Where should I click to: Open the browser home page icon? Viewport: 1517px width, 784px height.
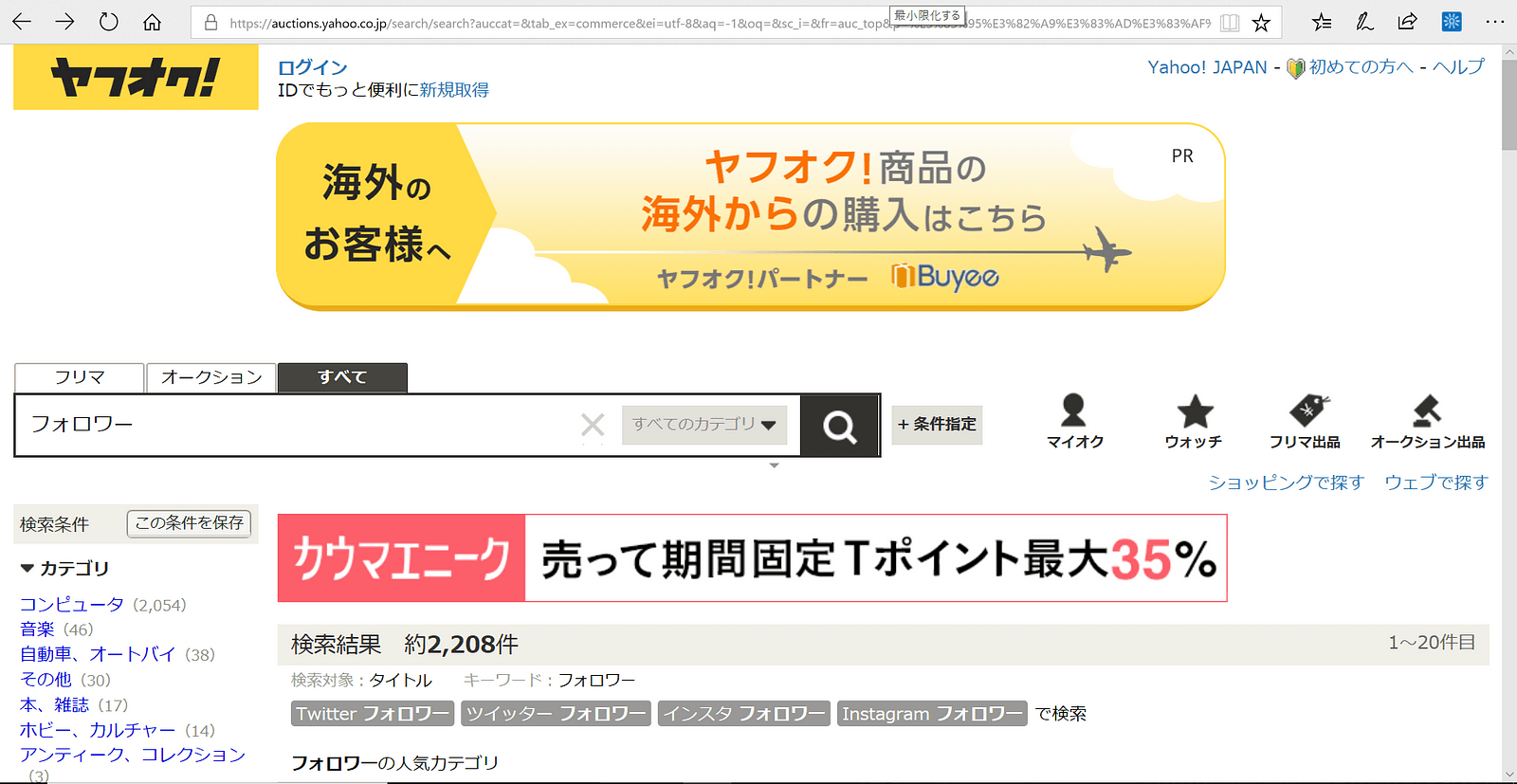pos(152,22)
